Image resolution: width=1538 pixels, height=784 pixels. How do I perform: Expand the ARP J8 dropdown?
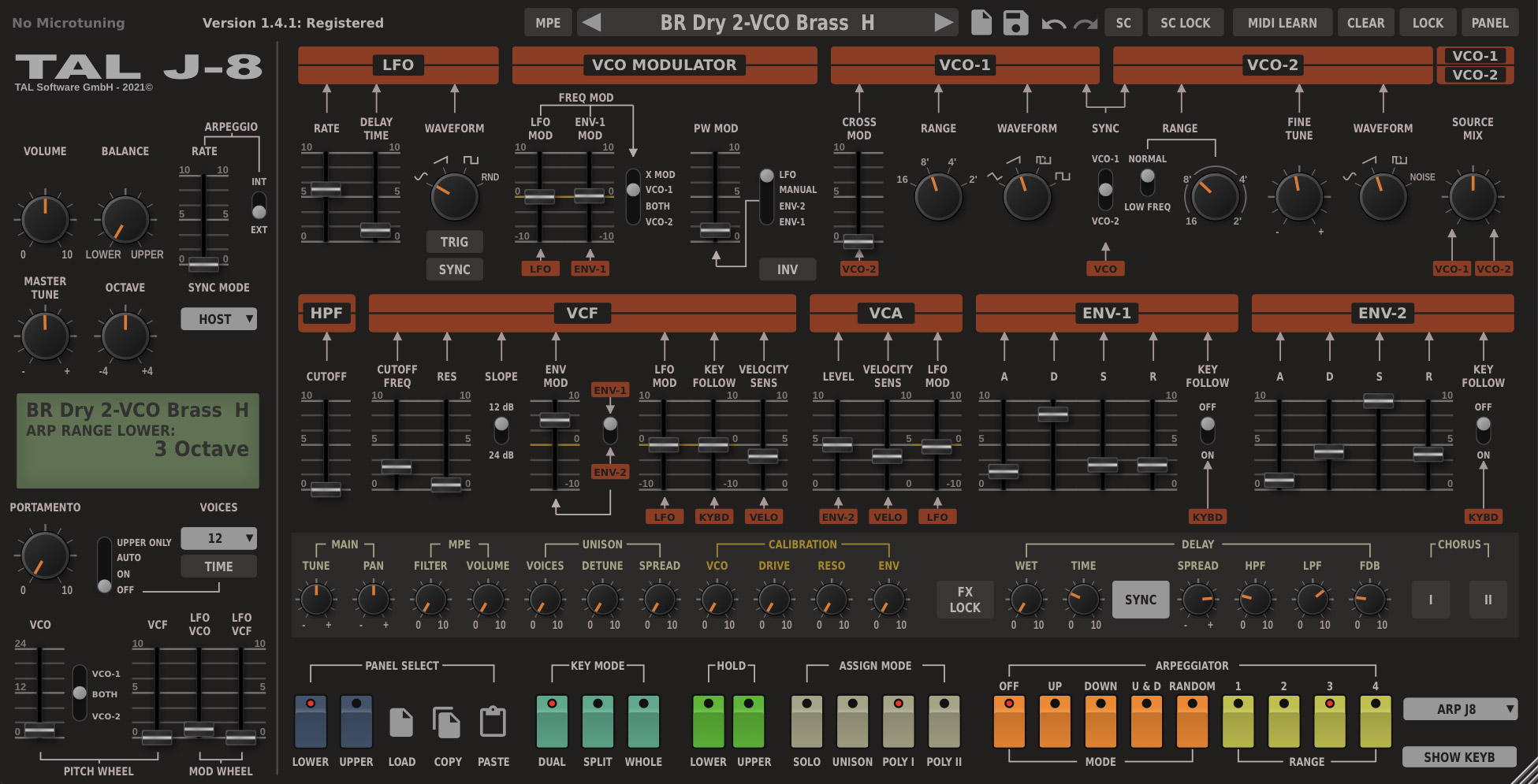1459,709
